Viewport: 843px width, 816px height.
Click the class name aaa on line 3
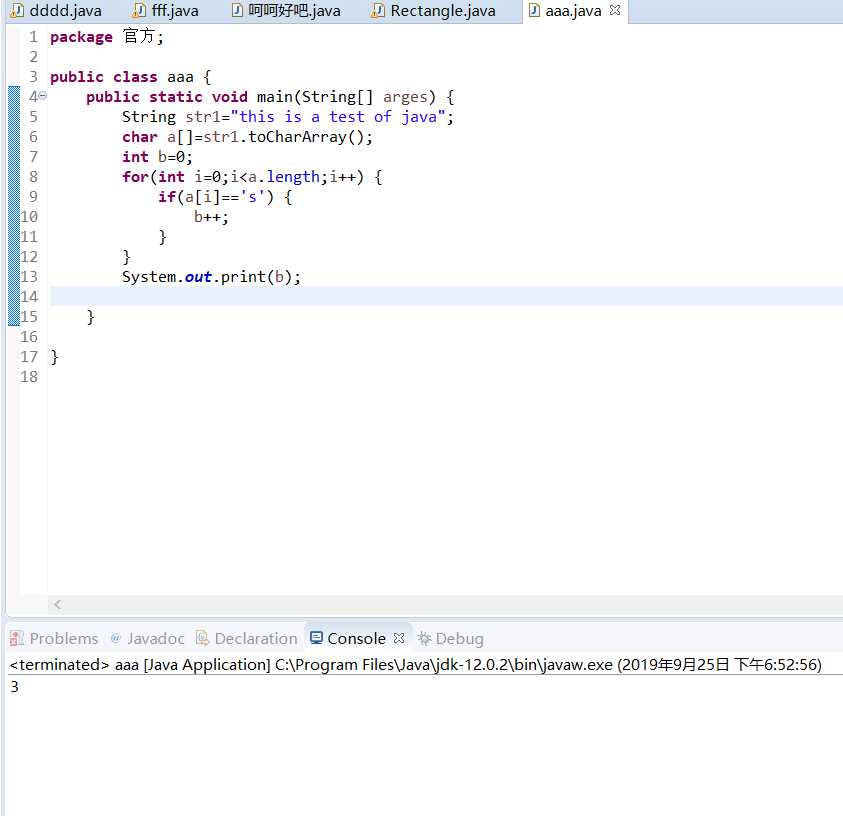(x=180, y=77)
